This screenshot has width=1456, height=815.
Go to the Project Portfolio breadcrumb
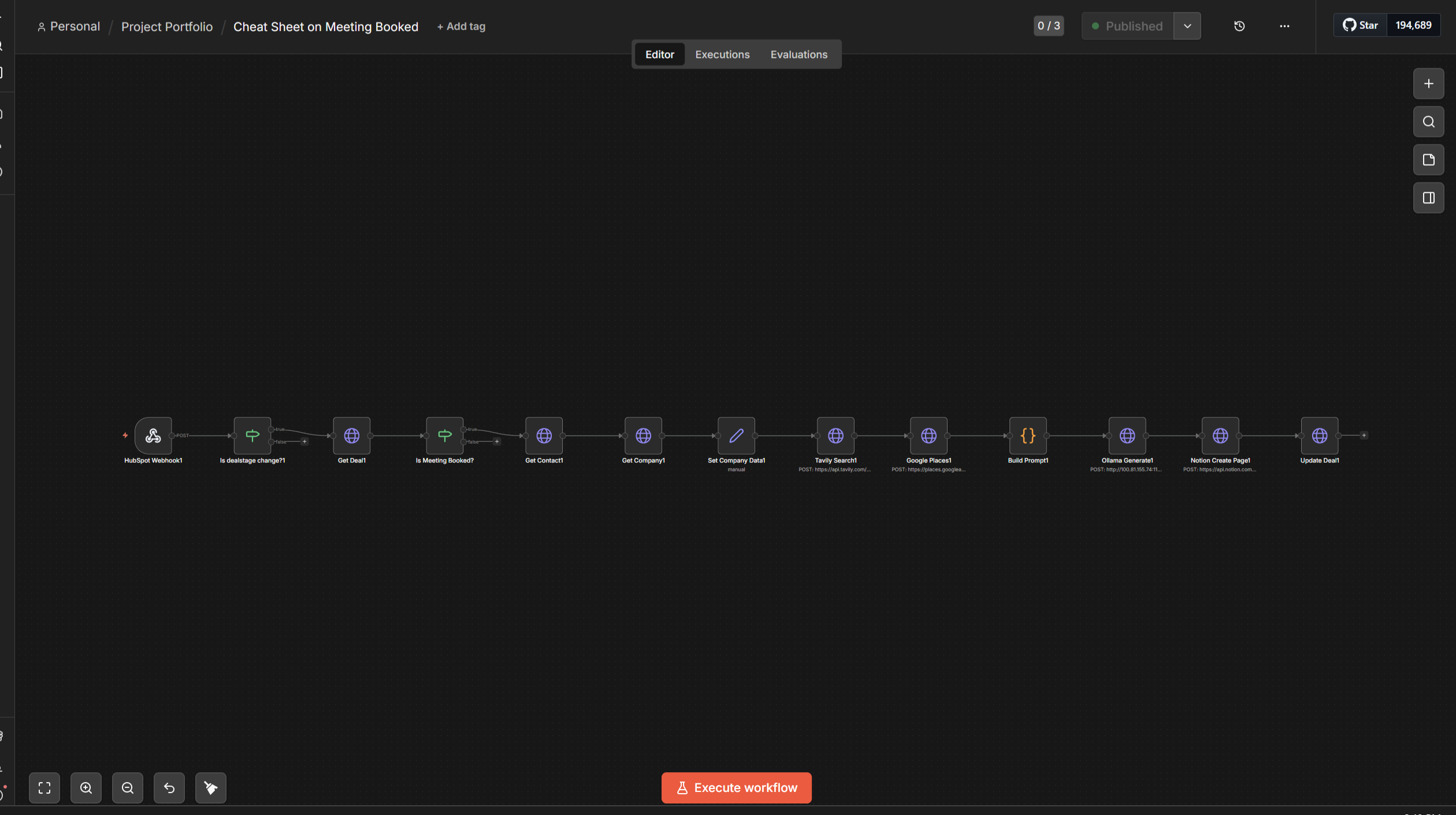[x=167, y=27]
